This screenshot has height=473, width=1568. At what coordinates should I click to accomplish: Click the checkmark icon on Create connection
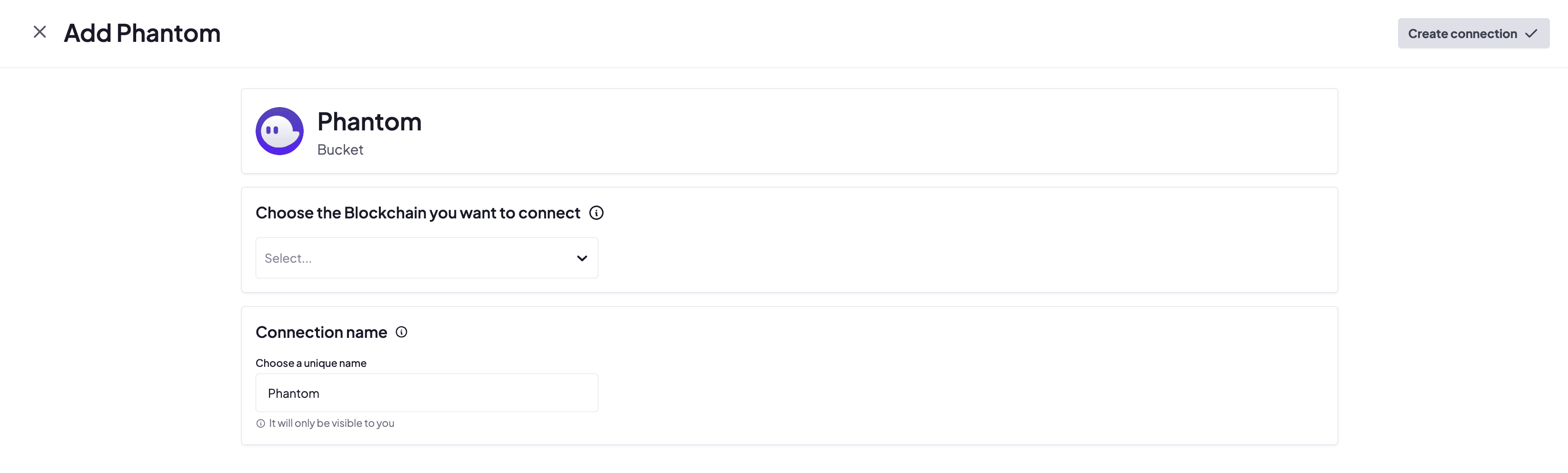tap(1531, 33)
